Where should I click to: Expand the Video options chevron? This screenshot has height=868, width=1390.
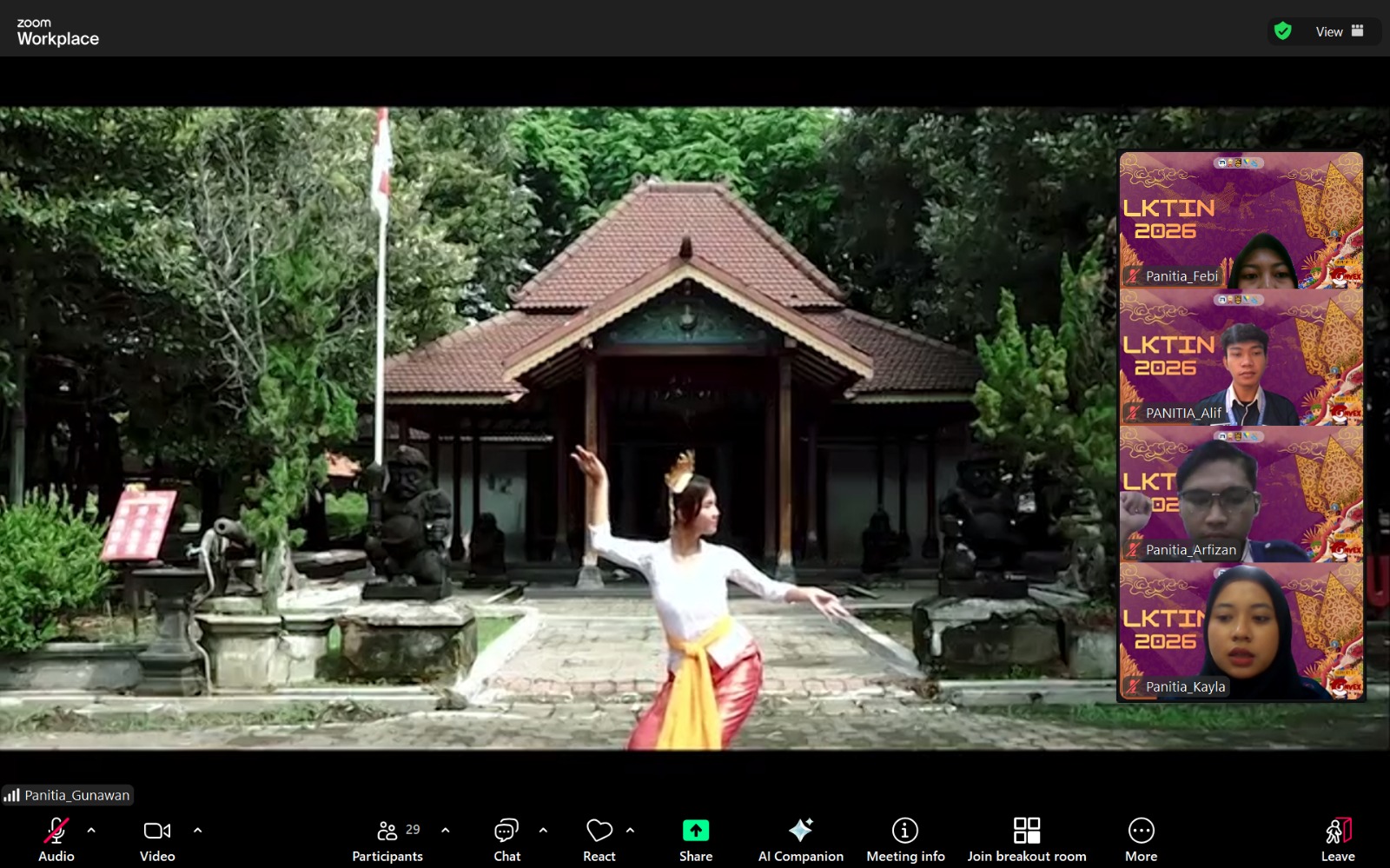197,831
